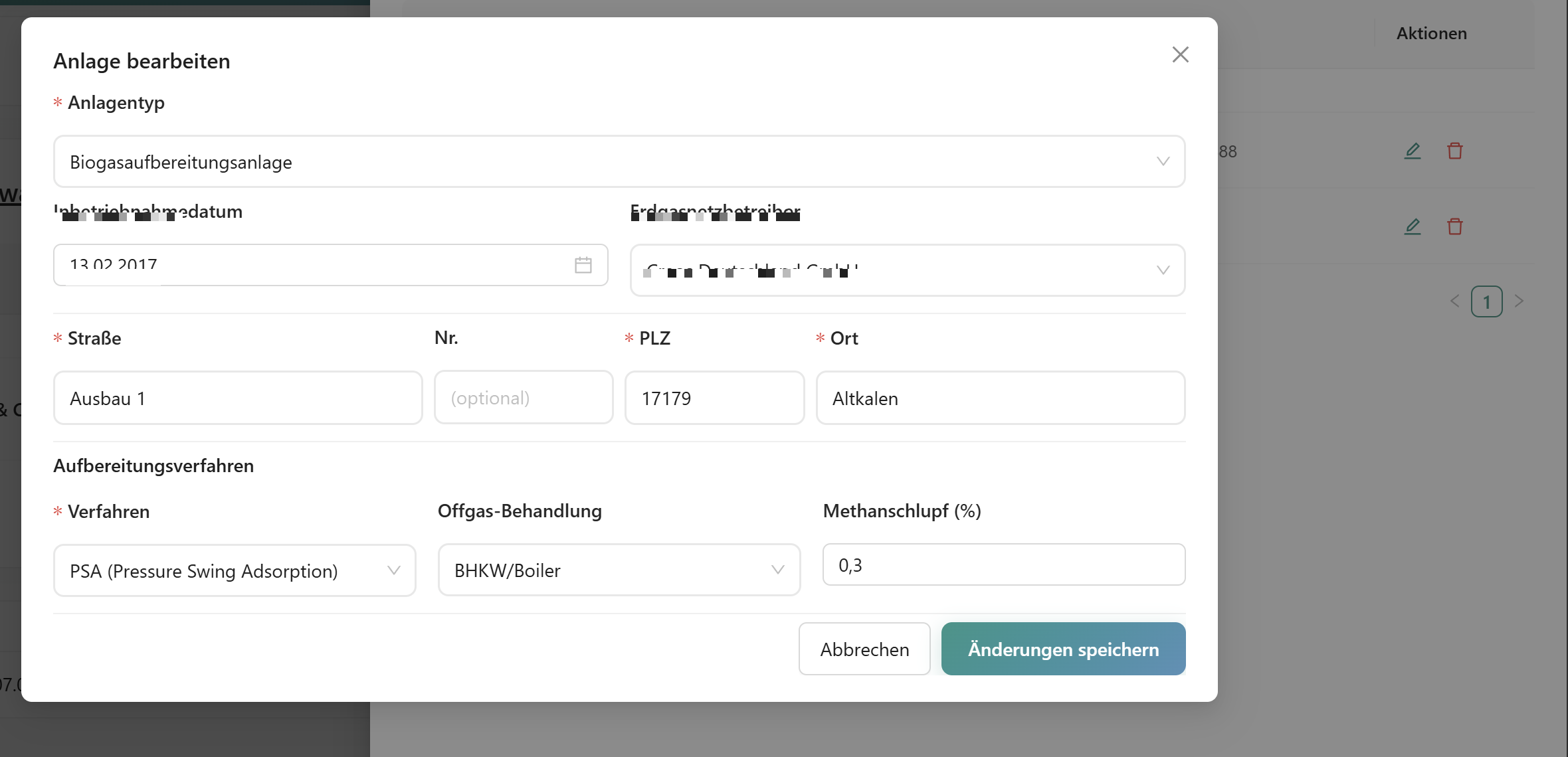Screen dimensions: 1568x757
Task: Open the Offgas-Behandlung dropdown
Action: coord(619,570)
